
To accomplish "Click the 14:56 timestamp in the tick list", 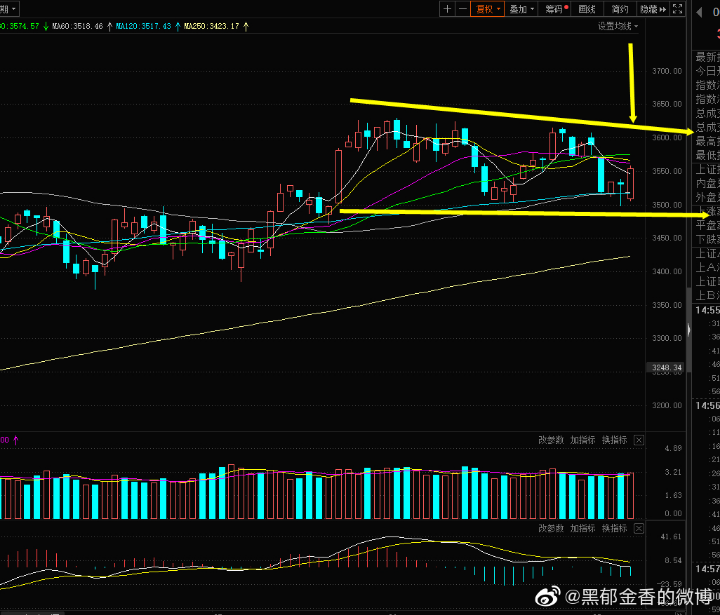I will [707, 406].
